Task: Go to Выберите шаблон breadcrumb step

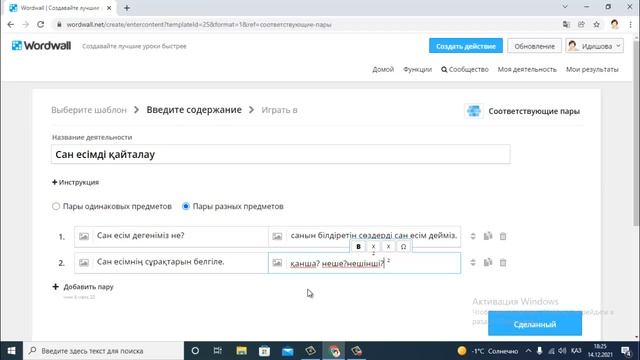Action: (89, 110)
